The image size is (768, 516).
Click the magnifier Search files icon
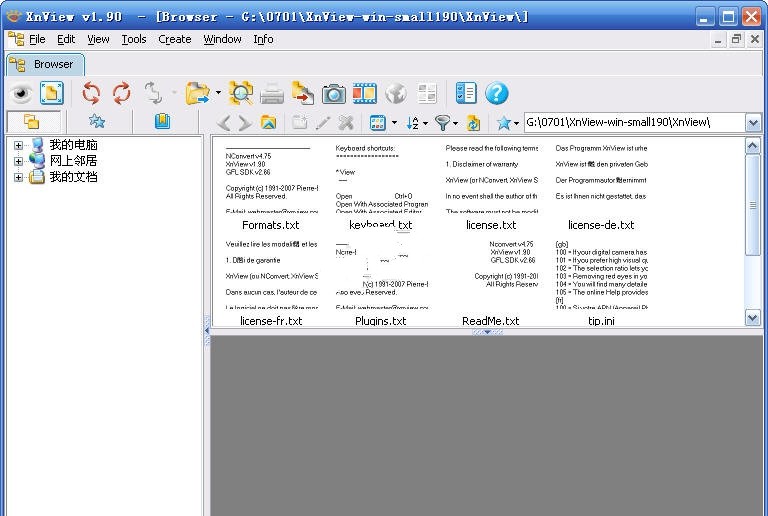point(241,93)
